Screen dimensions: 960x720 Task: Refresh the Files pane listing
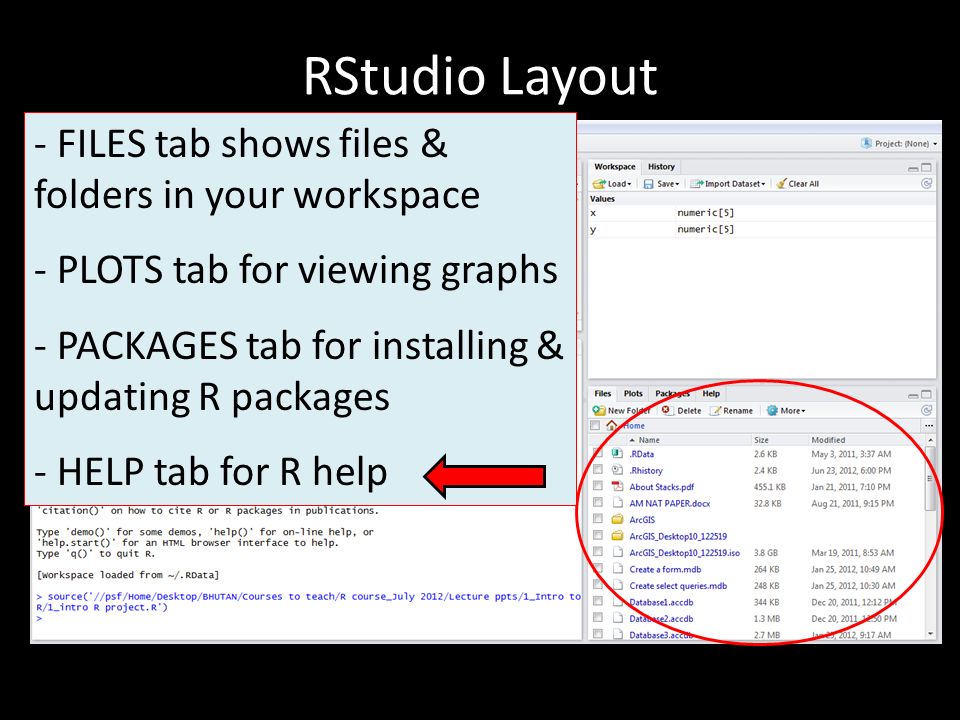coord(927,410)
